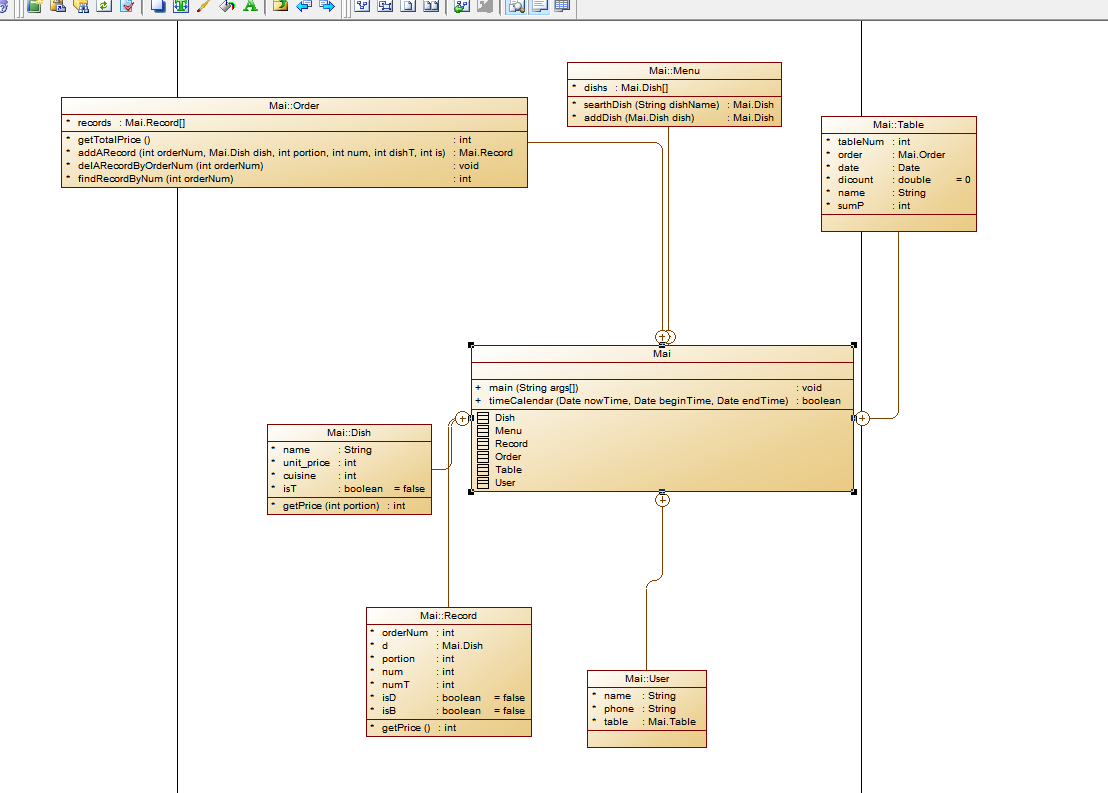The width and height of the screenshot is (1108, 793).
Task: Click the green letter A font icon
Action: coord(250,6)
